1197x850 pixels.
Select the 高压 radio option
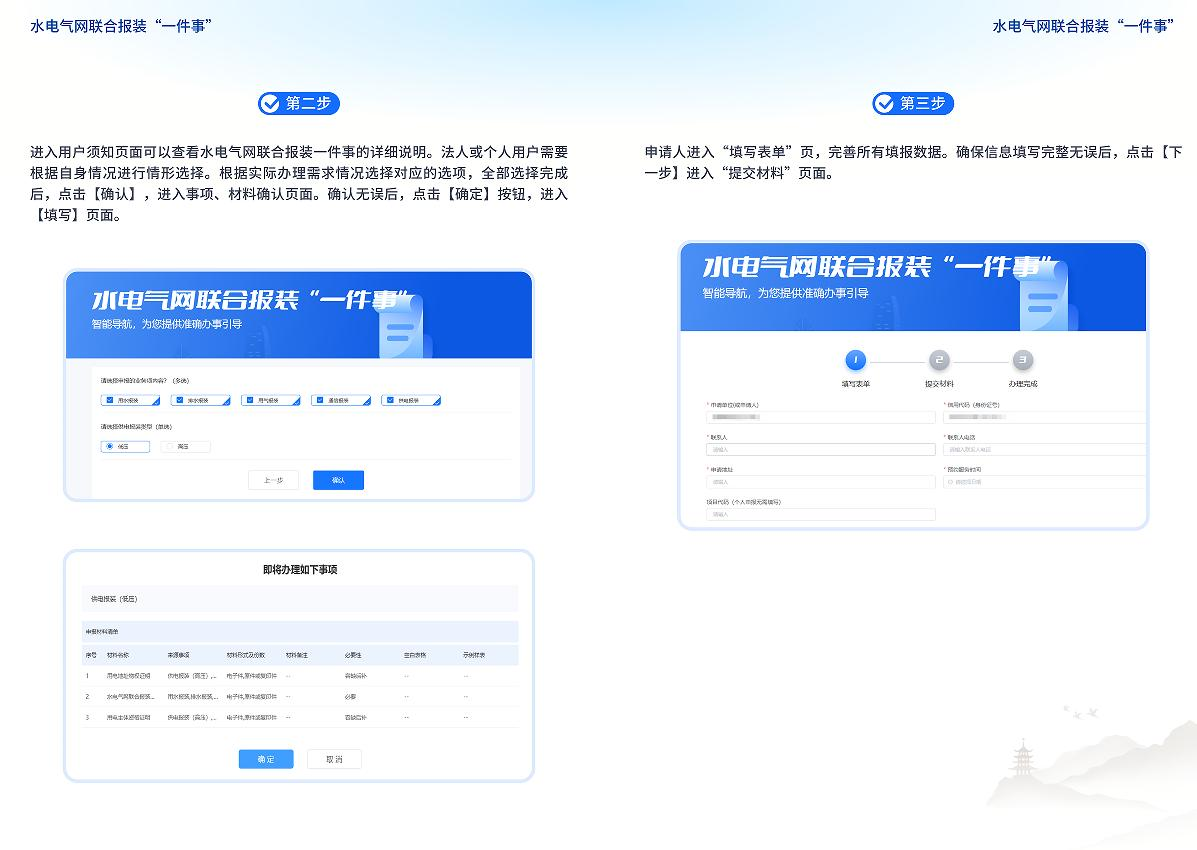pos(170,447)
